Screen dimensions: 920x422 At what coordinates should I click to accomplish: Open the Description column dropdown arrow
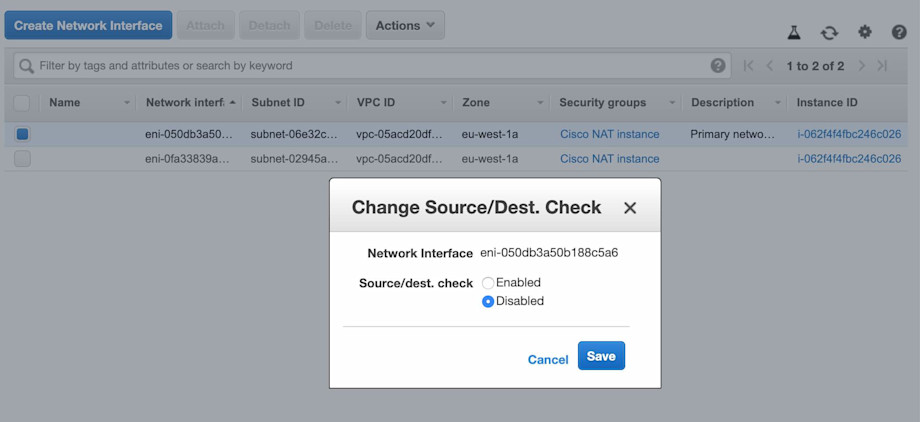777,103
